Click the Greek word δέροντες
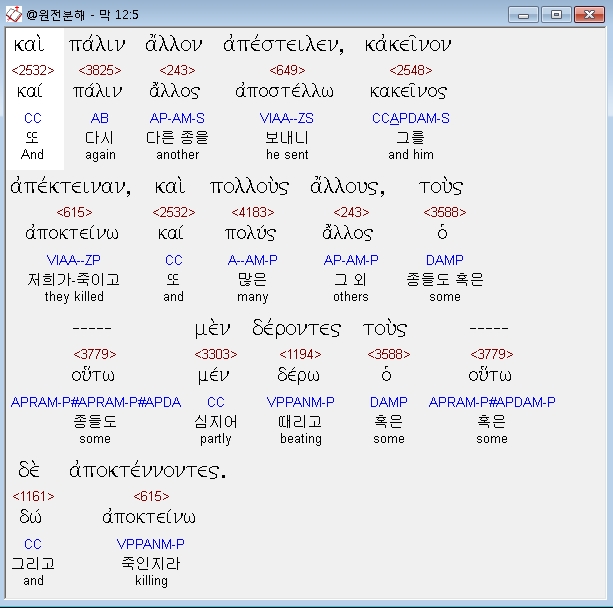 [296, 328]
